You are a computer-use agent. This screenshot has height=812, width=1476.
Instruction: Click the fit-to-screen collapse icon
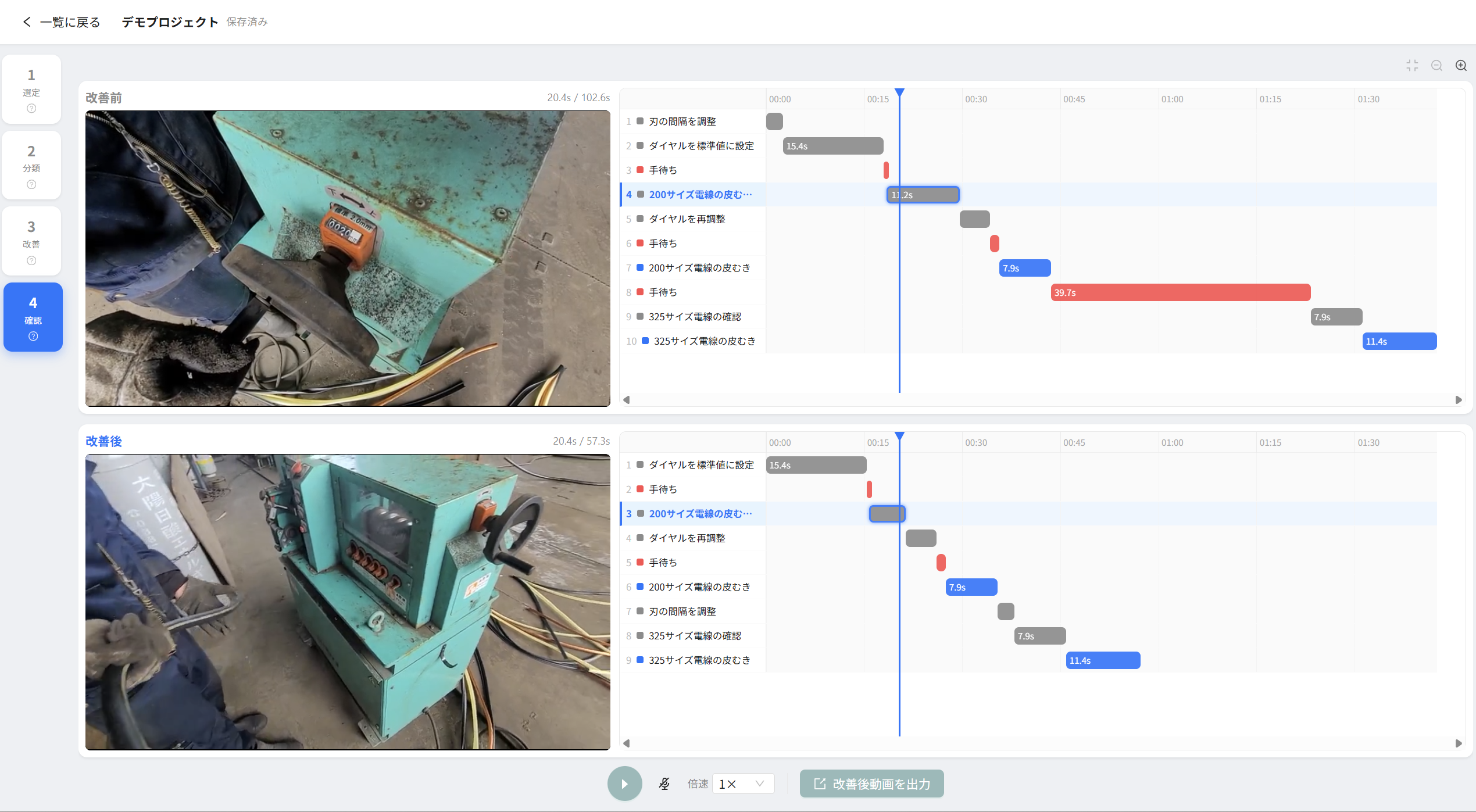click(x=1412, y=66)
